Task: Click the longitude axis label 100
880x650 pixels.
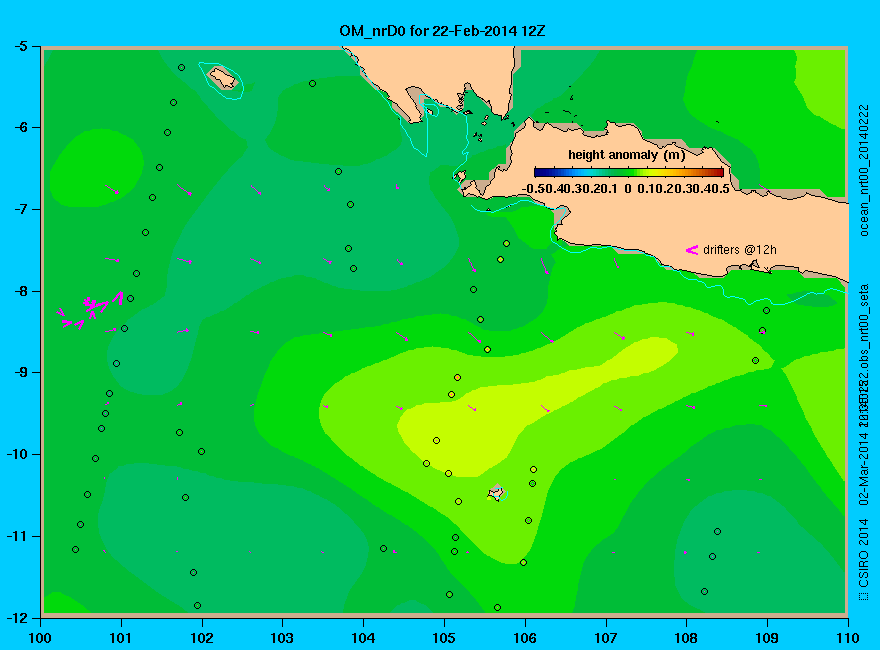Action: pos(40,638)
